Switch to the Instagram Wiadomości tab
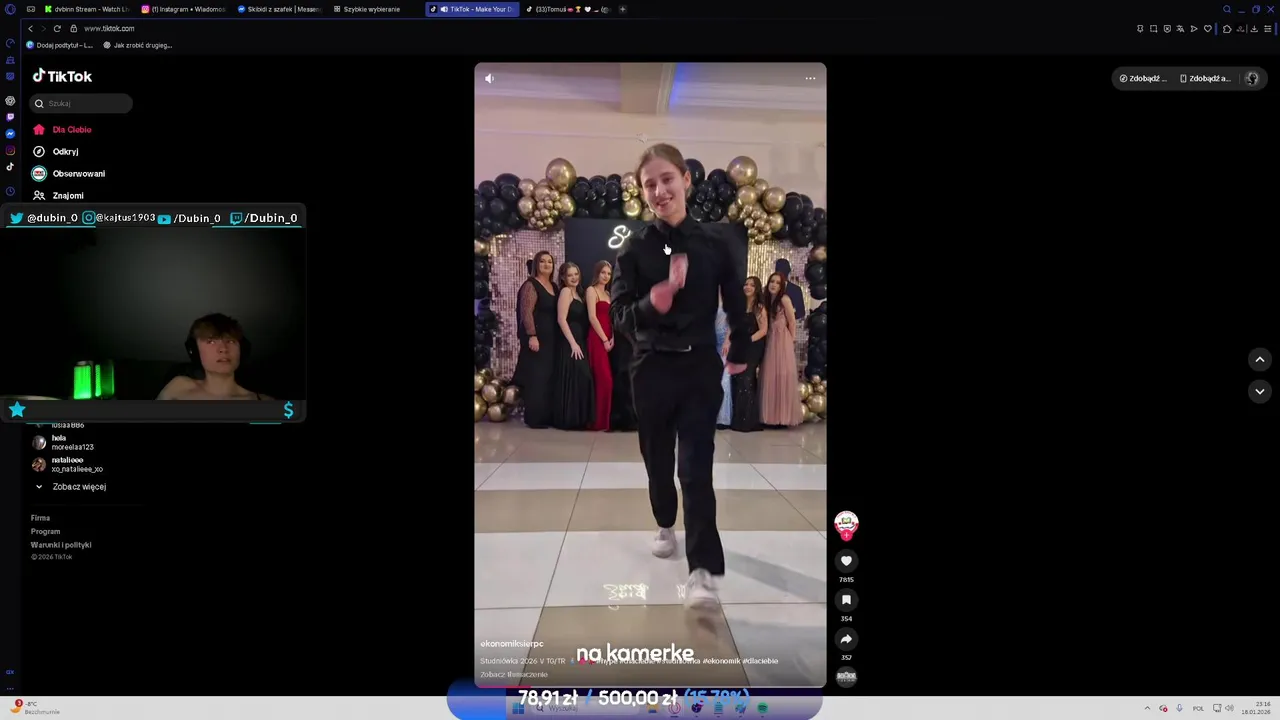 183,9
